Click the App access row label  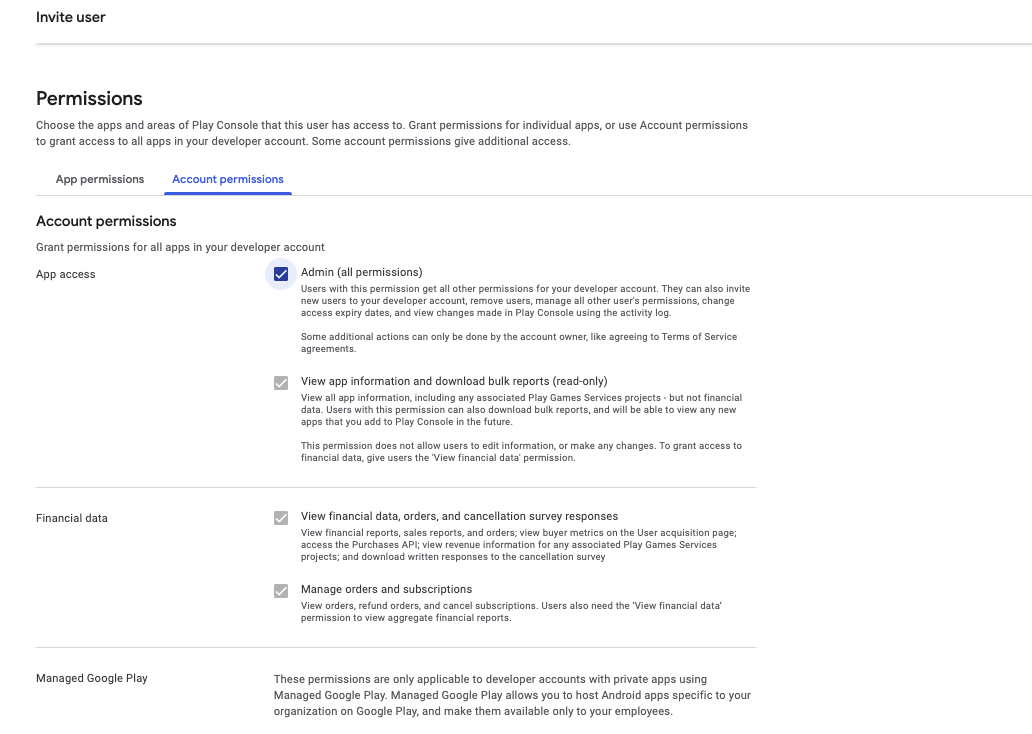pos(65,274)
